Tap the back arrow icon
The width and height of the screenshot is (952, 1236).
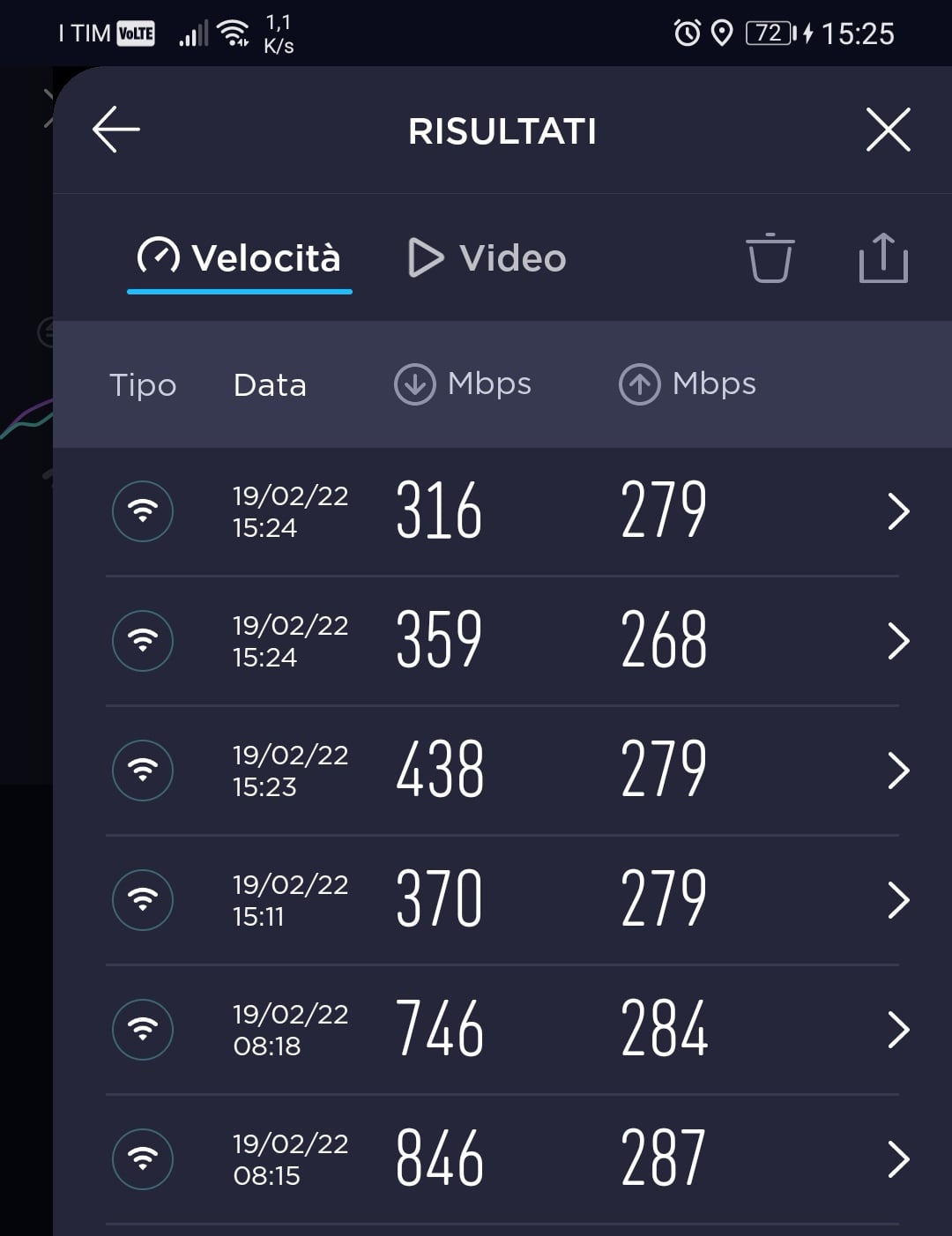point(116,130)
